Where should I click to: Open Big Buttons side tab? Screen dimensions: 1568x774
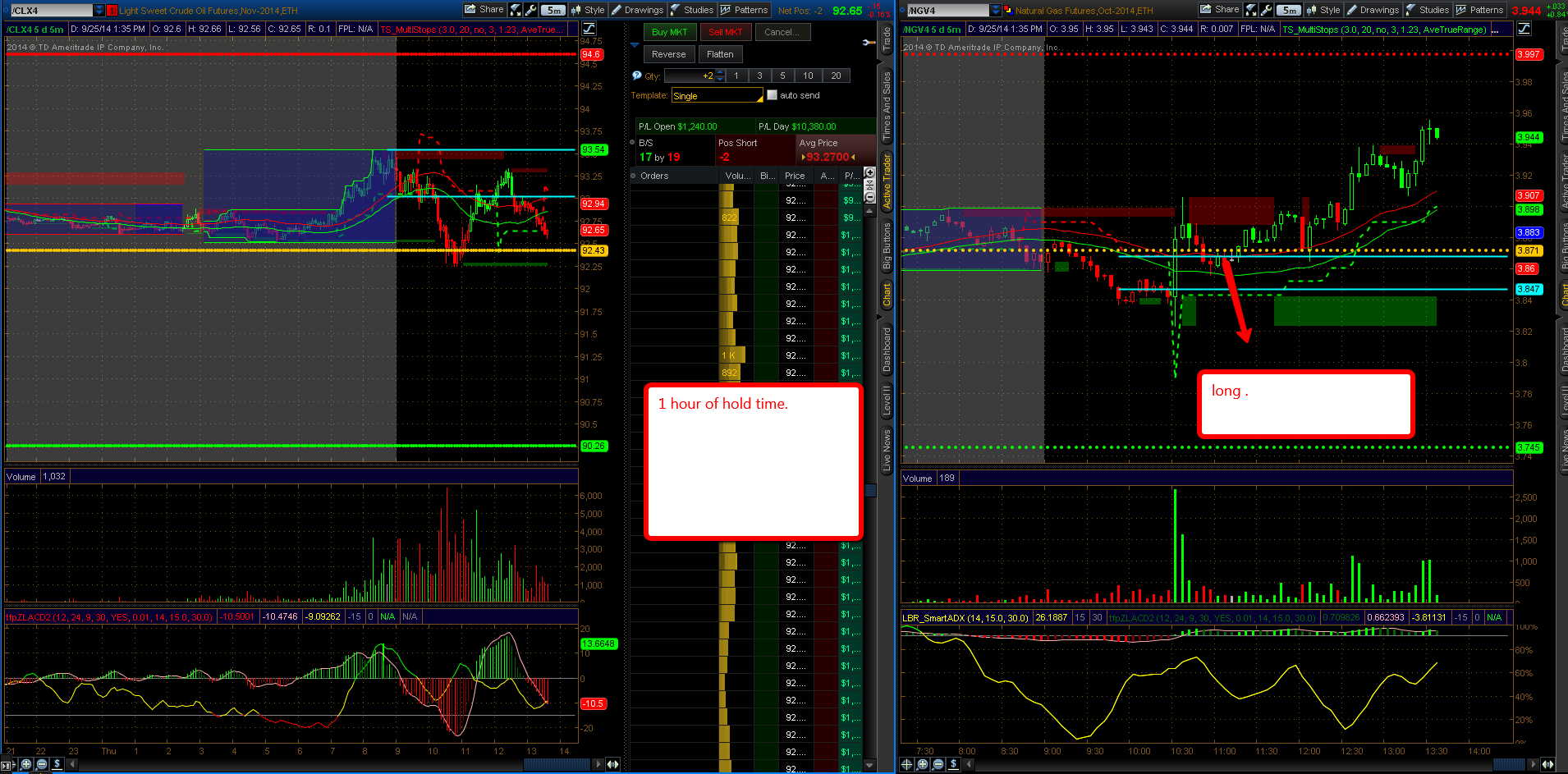click(887, 246)
